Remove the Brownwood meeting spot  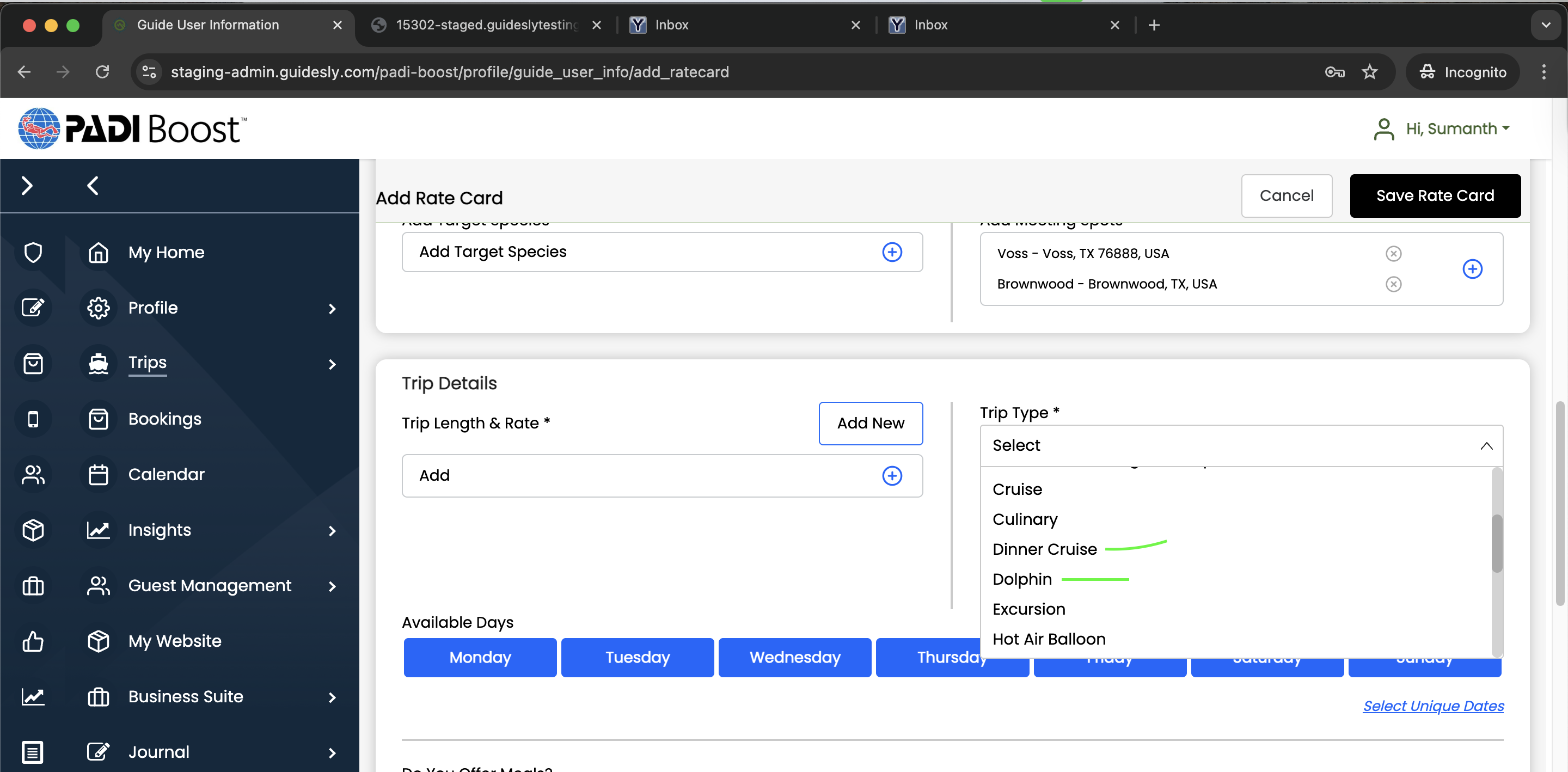click(x=1393, y=284)
